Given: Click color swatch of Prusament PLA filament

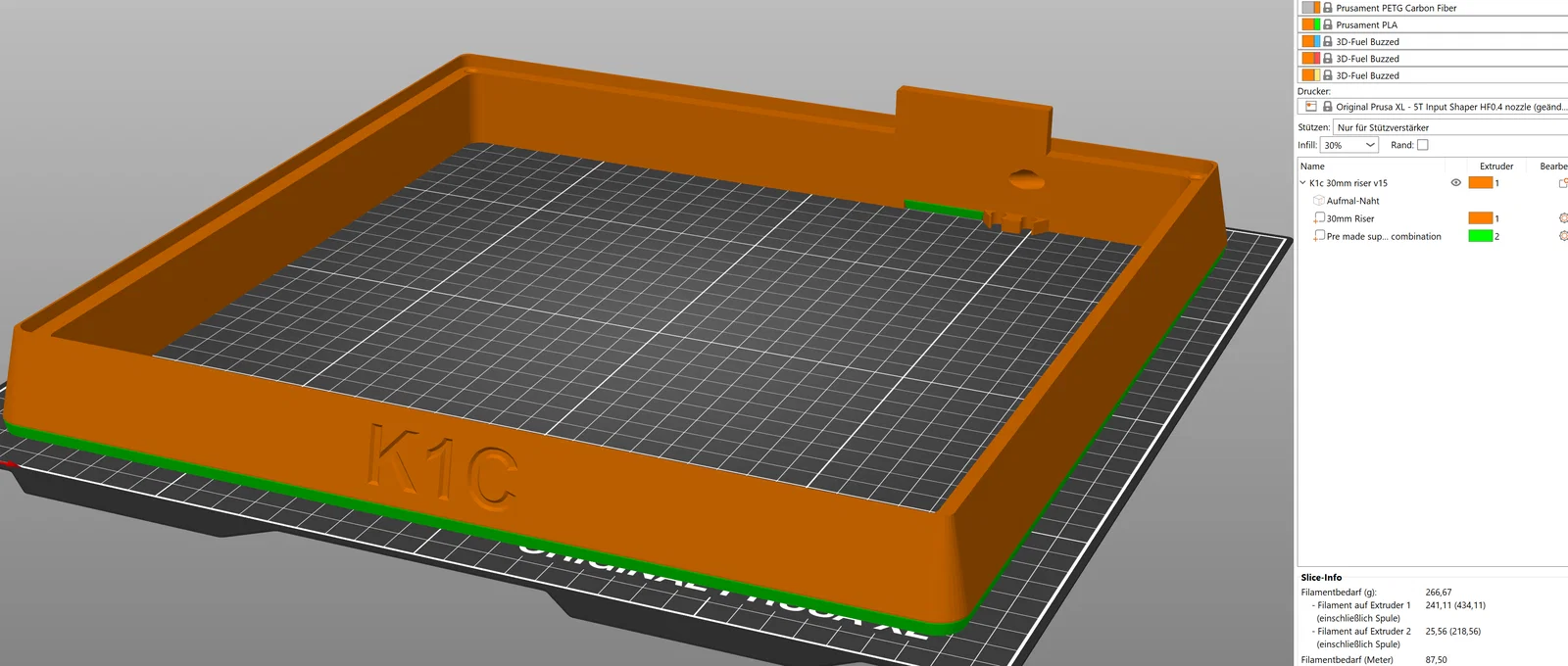Looking at the screenshot, I should [1310, 24].
